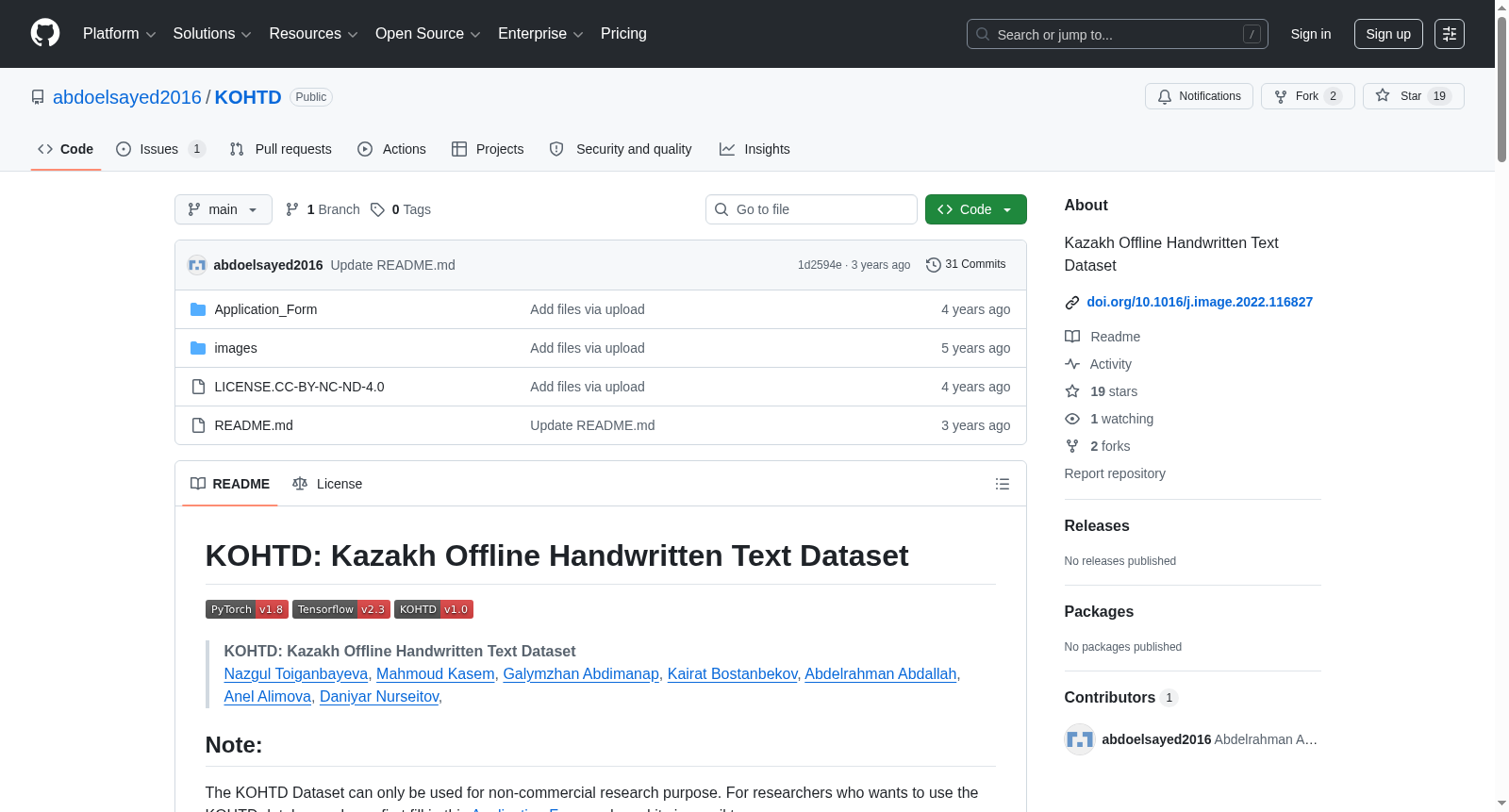Image resolution: width=1509 pixels, height=812 pixels.
Task: Open the LICENSE.CC-BY-NC-ND-4.0 file
Action: click(x=299, y=387)
